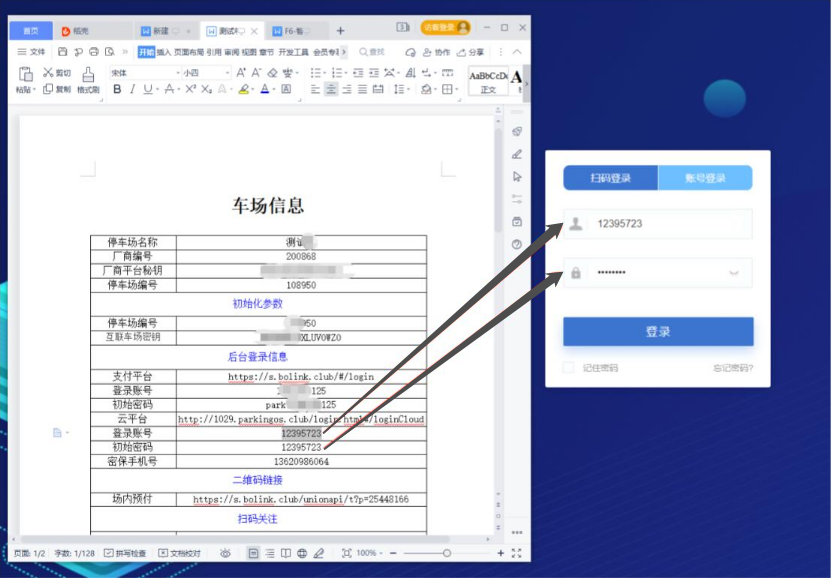Toggle Bold formatting

click(117, 89)
